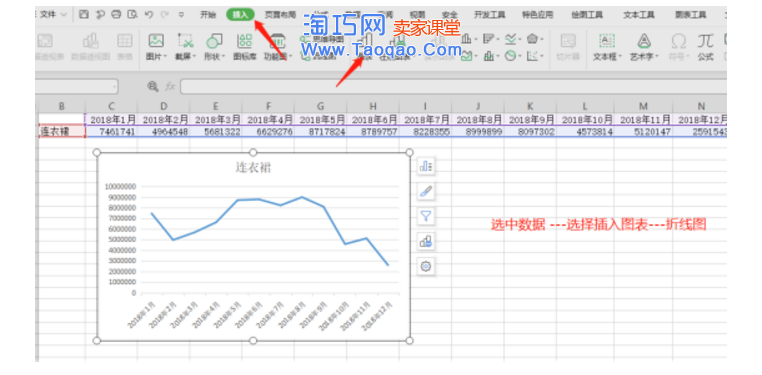Viewport: 762px width, 375px height.
Task: Insert a text box with 文本框 icon
Action: [x=606, y=41]
